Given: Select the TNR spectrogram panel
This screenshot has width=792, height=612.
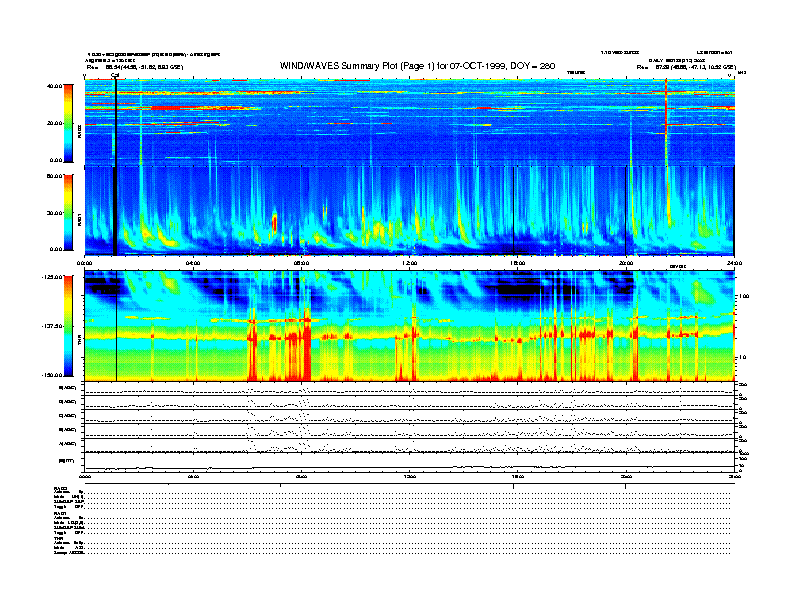Looking at the screenshot, I should click(x=410, y=326).
